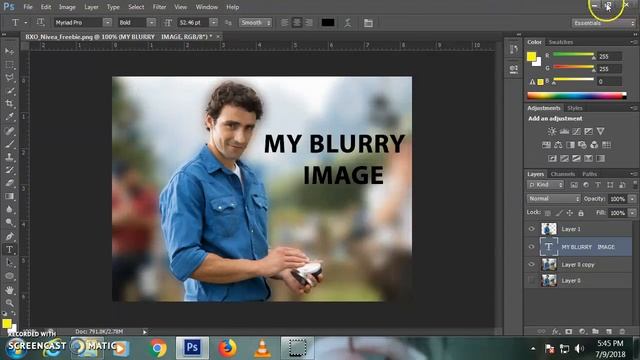Select the Crop tool
Image resolution: width=640 pixels, height=360 pixels.
pyautogui.click(x=9, y=104)
